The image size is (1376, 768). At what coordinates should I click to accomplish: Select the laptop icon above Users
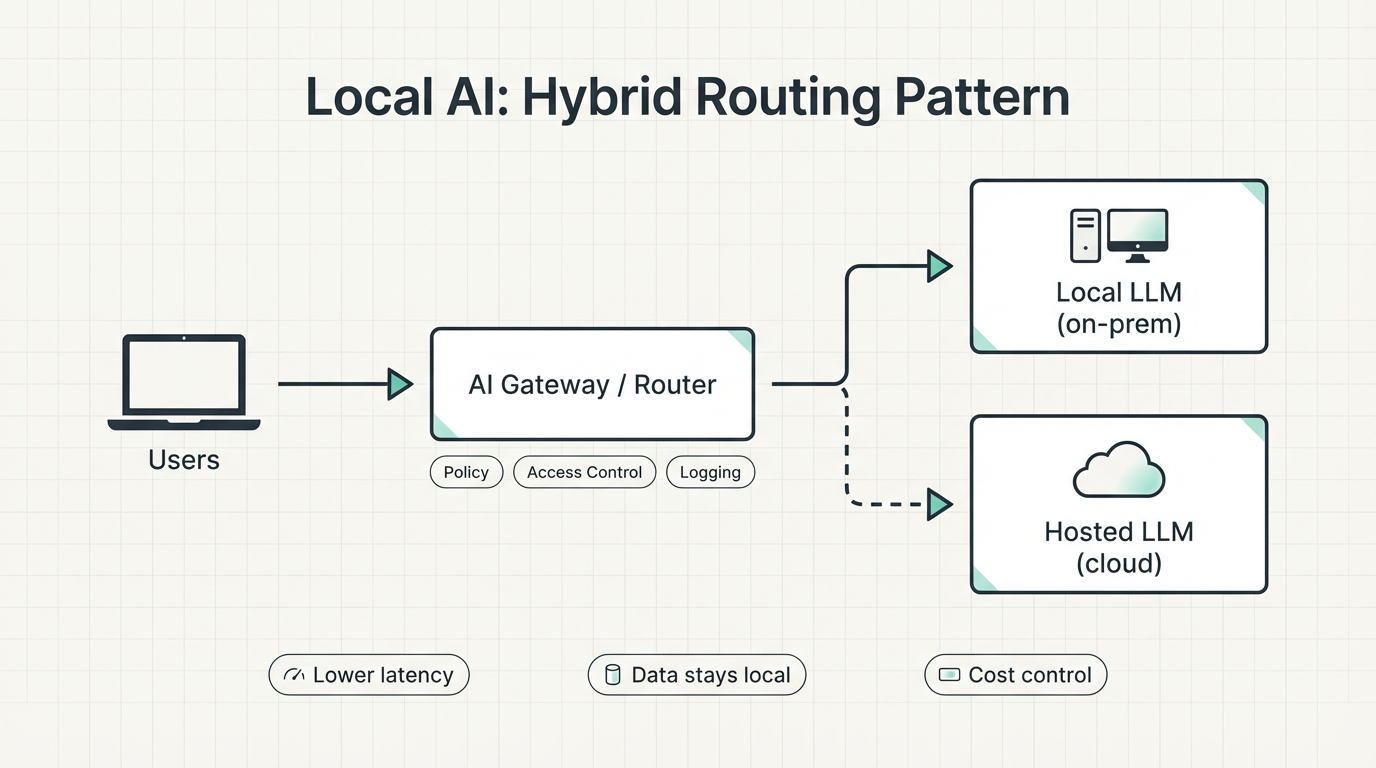click(184, 380)
